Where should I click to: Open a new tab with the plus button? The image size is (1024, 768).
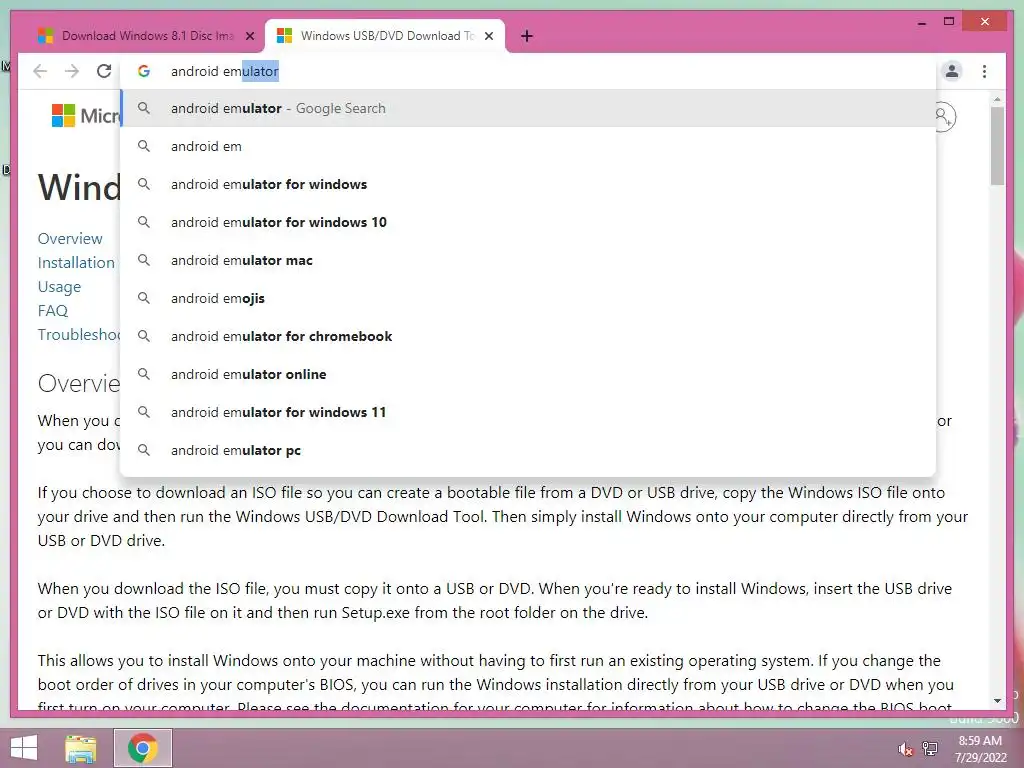[x=527, y=36]
